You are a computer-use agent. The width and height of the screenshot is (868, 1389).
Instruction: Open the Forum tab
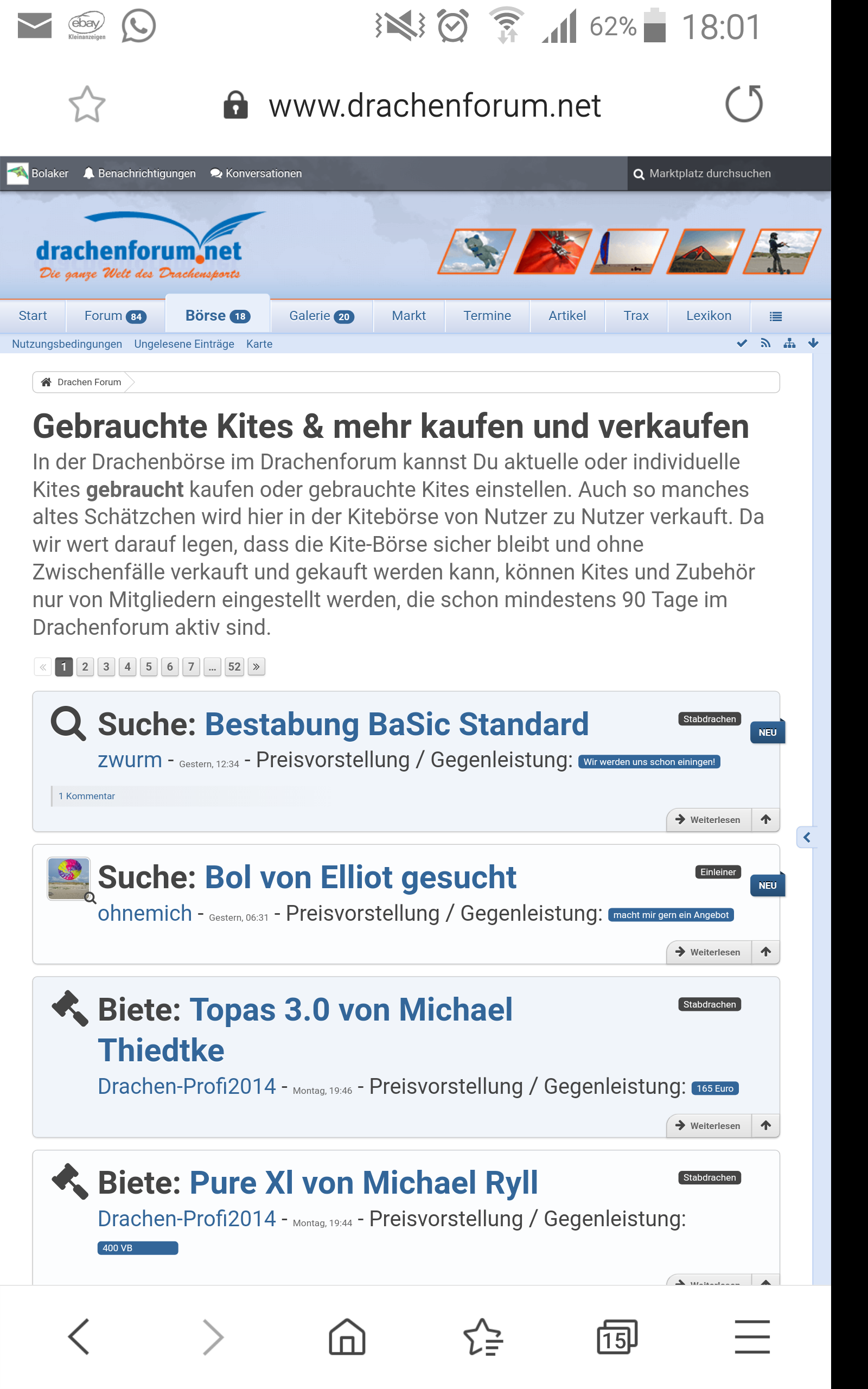115,316
